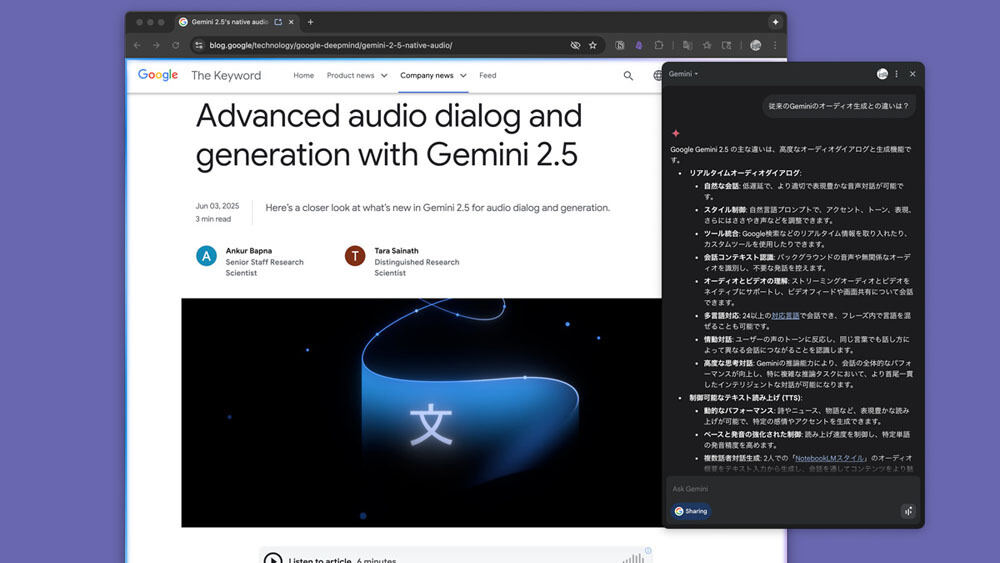
Task: Open the Chrome profile avatar
Action: tap(756, 45)
